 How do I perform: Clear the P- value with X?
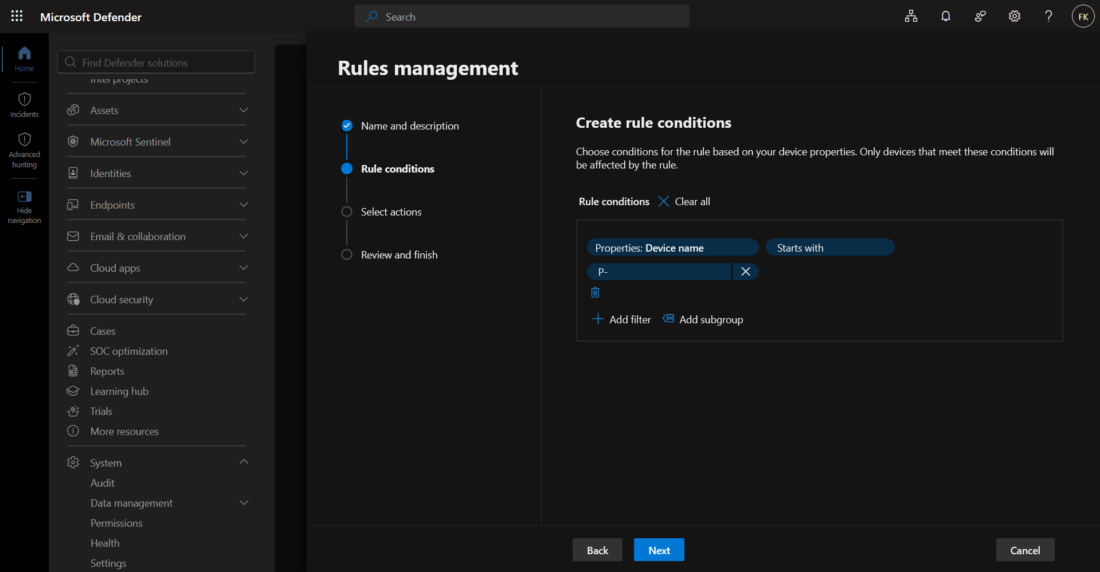pyautogui.click(x=745, y=272)
